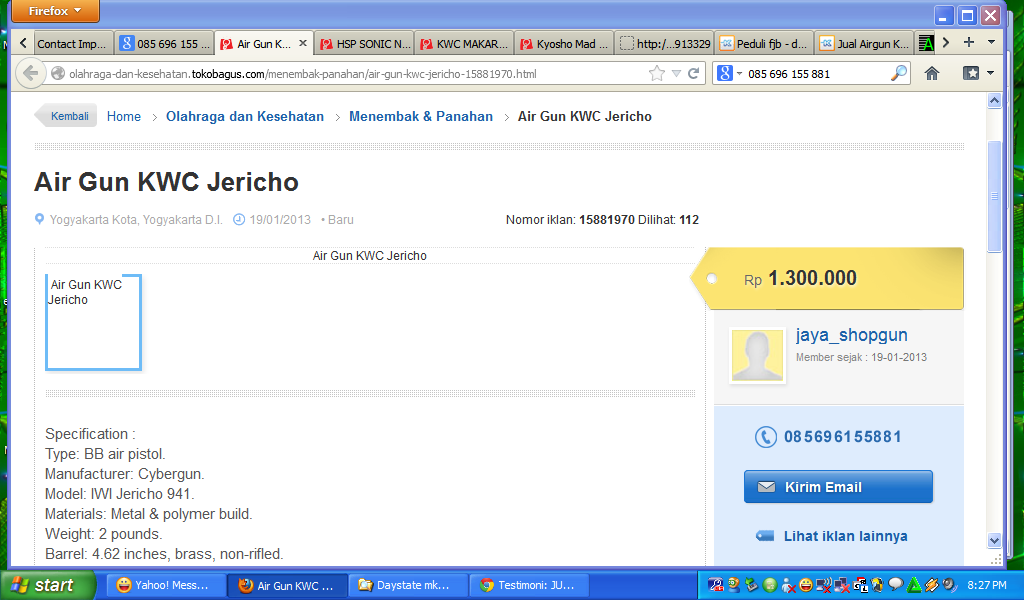Open Olahraga dan Kesehatan breadcrumb
This screenshot has height=600, width=1024.
(x=245, y=116)
